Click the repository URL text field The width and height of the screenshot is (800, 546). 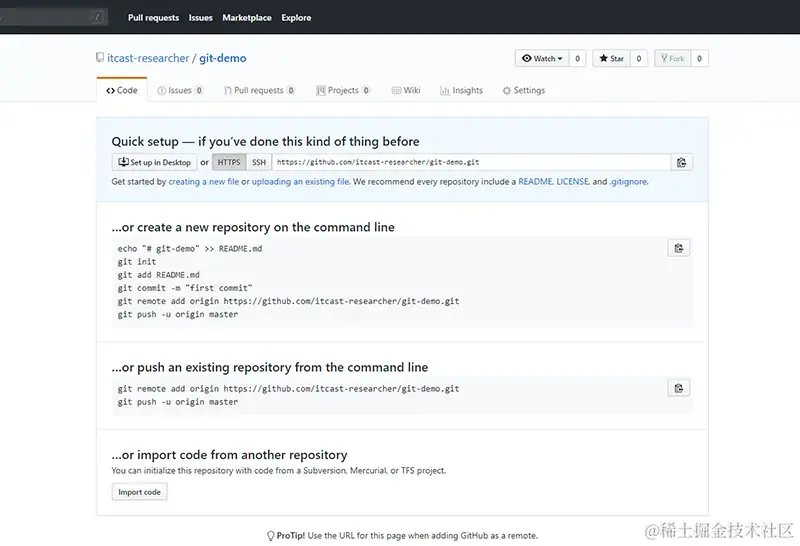point(470,163)
